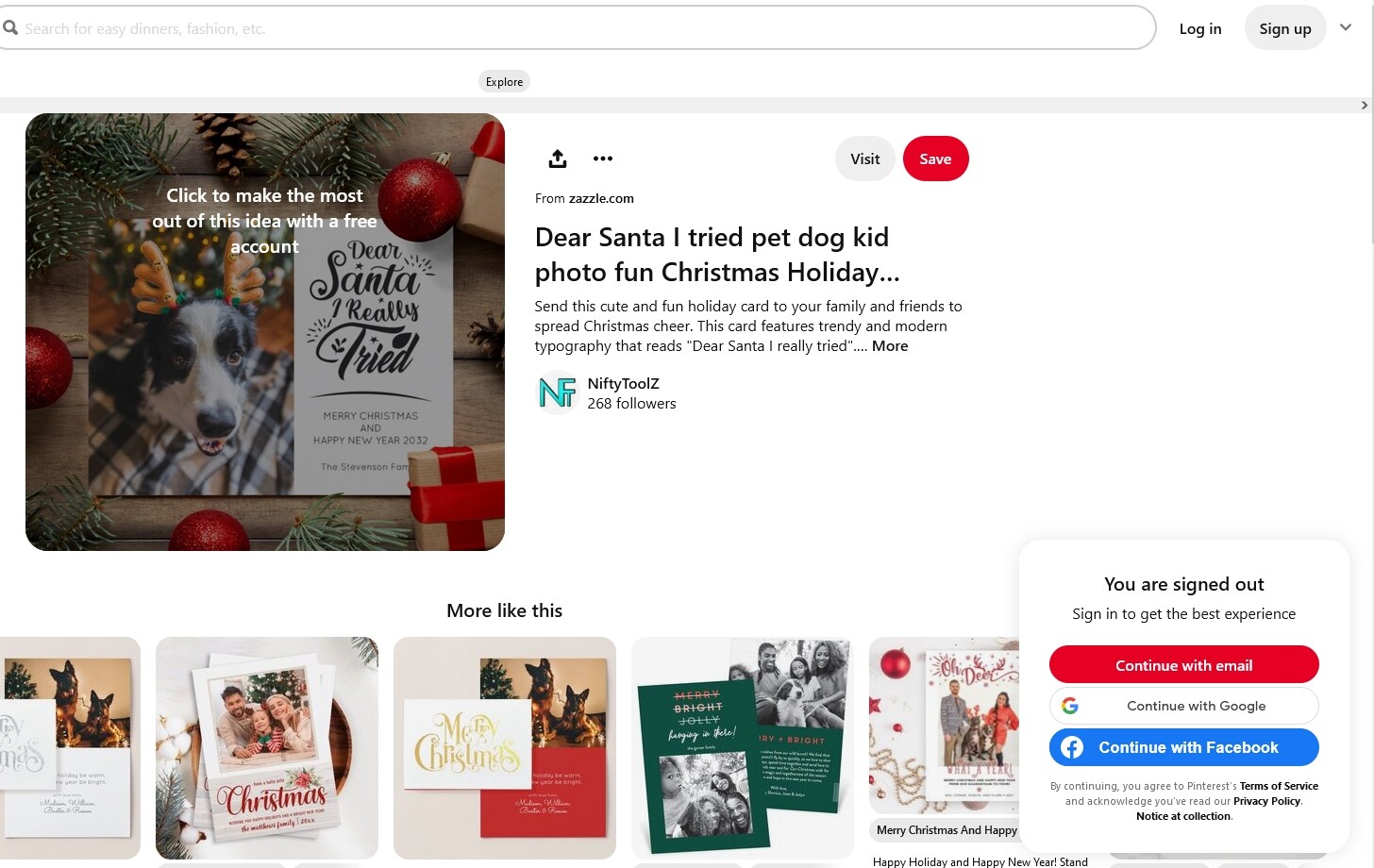Open the three-dot more options menu
Image resolution: width=1374 pixels, height=868 pixels.
(x=603, y=159)
